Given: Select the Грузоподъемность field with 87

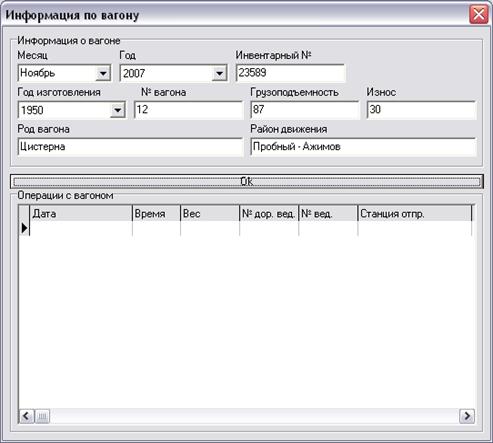Looking at the screenshot, I should pos(304,110).
